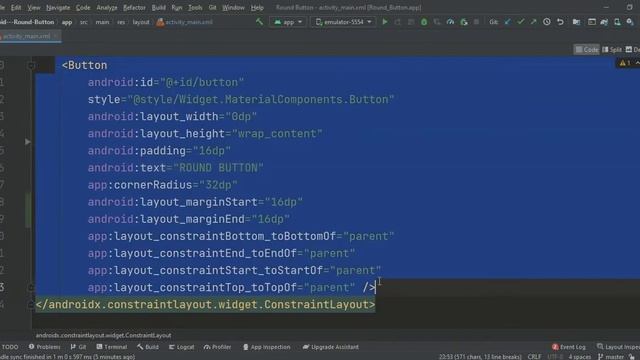Open the Git menu
This screenshot has width=640, height=360.
click(212, 7)
